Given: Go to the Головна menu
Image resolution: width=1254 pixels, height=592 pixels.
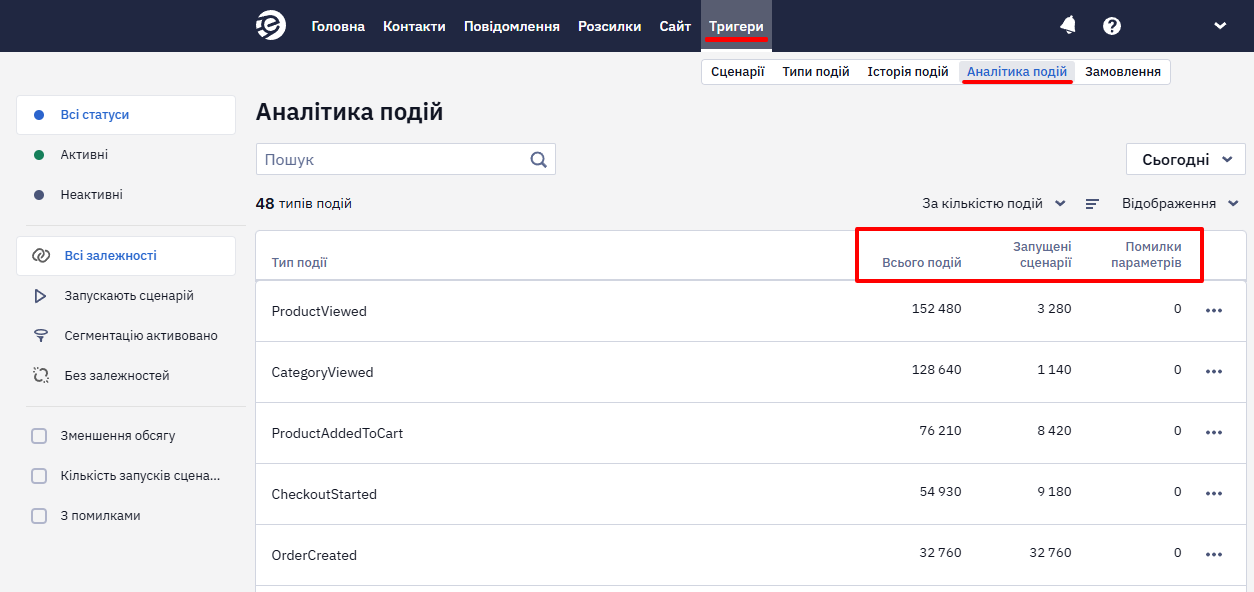Looking at the screenshot, I should point(338,26).
